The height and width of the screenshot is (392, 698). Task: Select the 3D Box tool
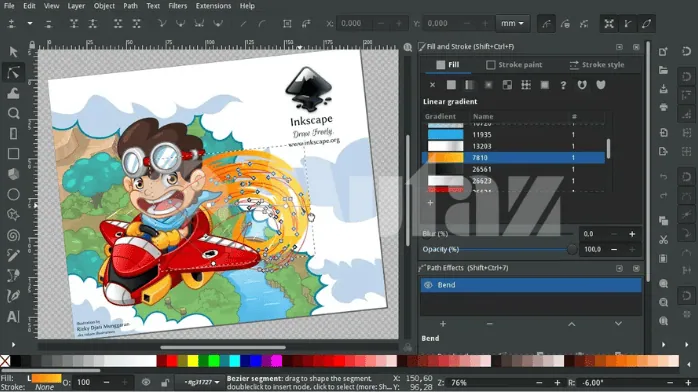[x=13, y=174]
